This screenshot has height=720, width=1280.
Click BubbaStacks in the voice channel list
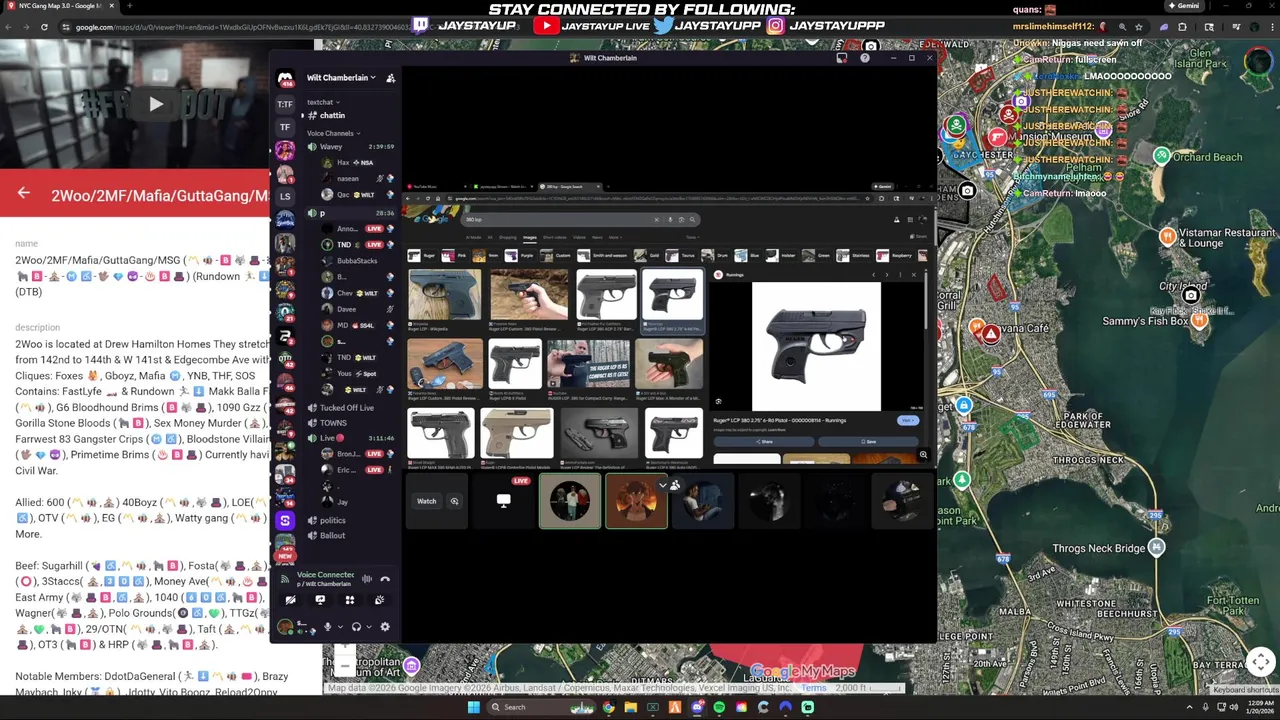coord(357,261)
